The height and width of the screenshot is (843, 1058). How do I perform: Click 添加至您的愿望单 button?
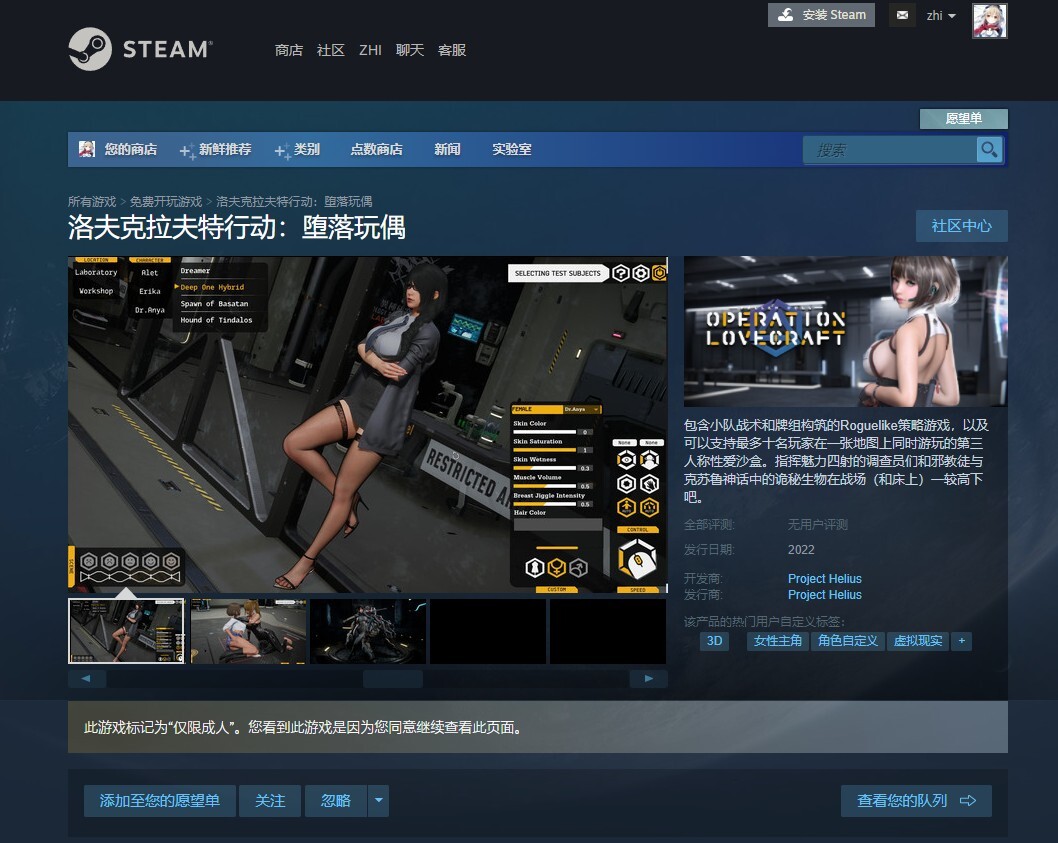(x=160, y=801)
